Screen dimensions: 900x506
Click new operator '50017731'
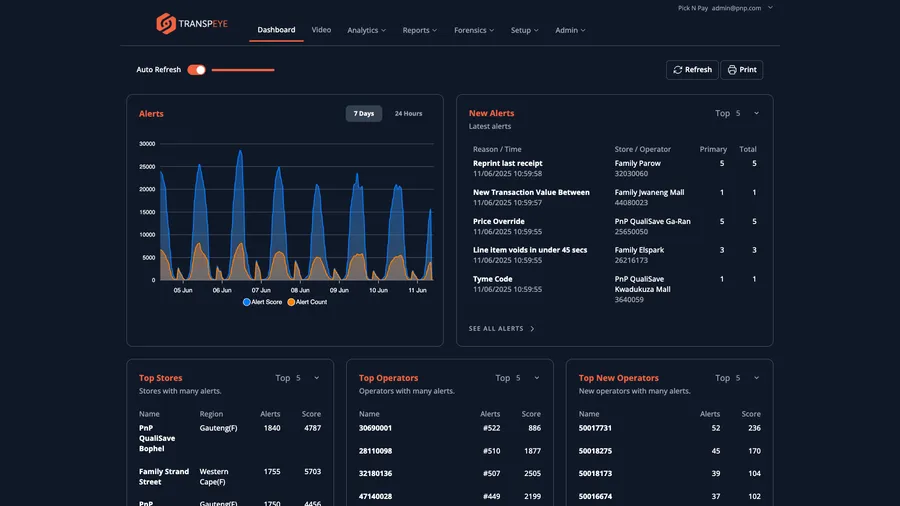pos(595,428)
